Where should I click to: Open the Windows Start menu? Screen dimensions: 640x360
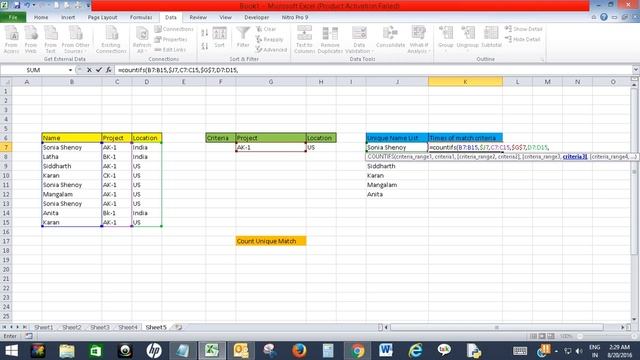point(12,351)
